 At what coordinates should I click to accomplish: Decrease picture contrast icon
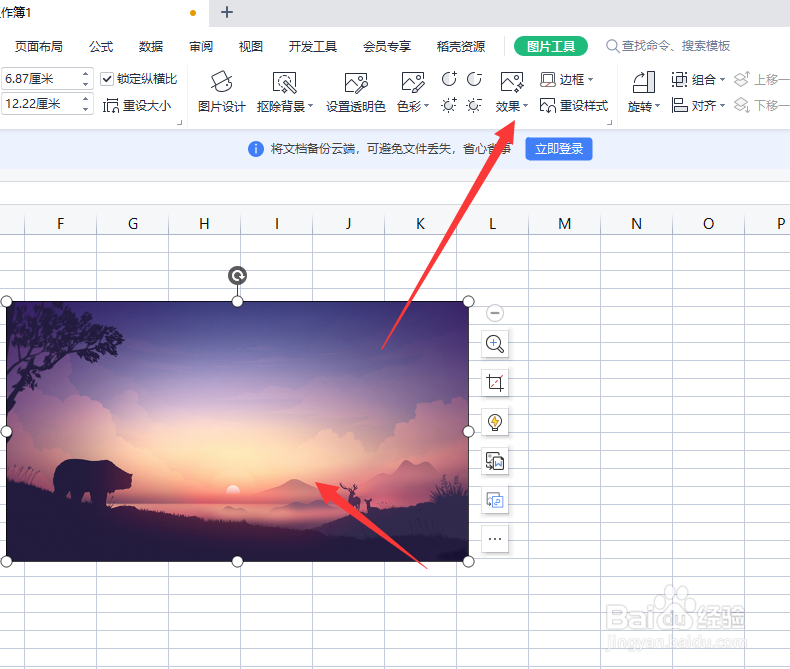[474, 79]
